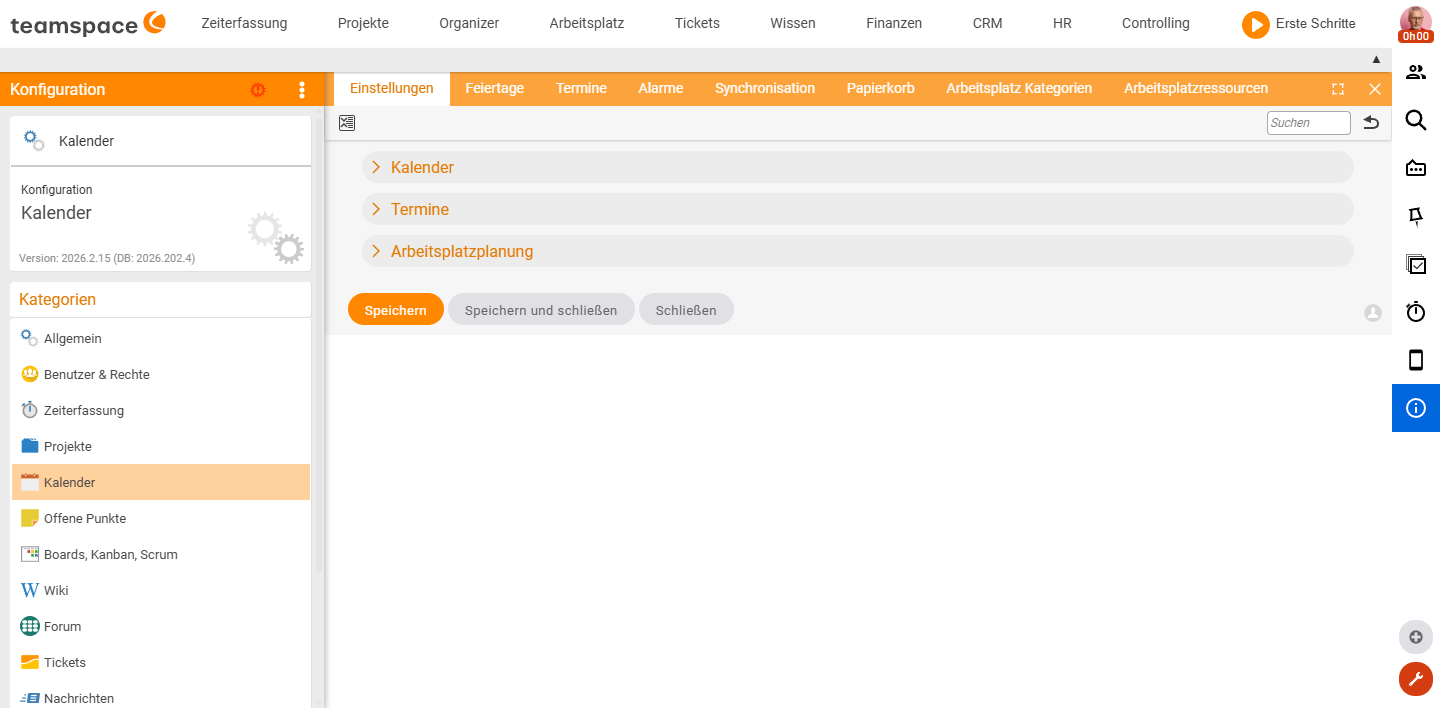Open the folder icon in right sidebar

point(1416,168)
